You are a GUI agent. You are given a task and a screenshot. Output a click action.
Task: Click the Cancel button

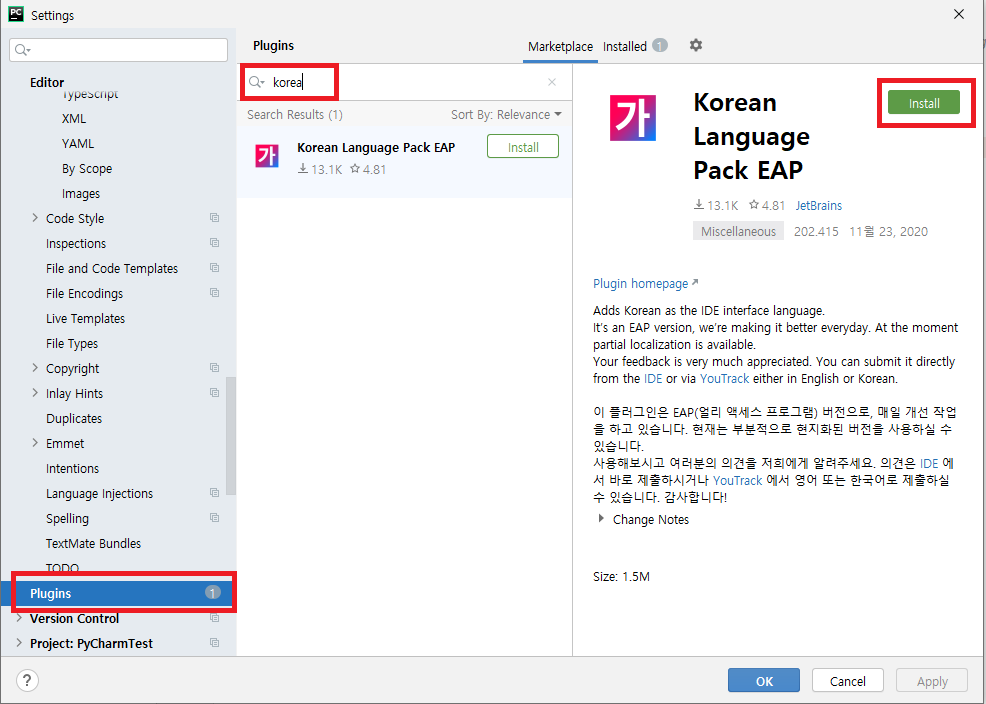[848, 681]
